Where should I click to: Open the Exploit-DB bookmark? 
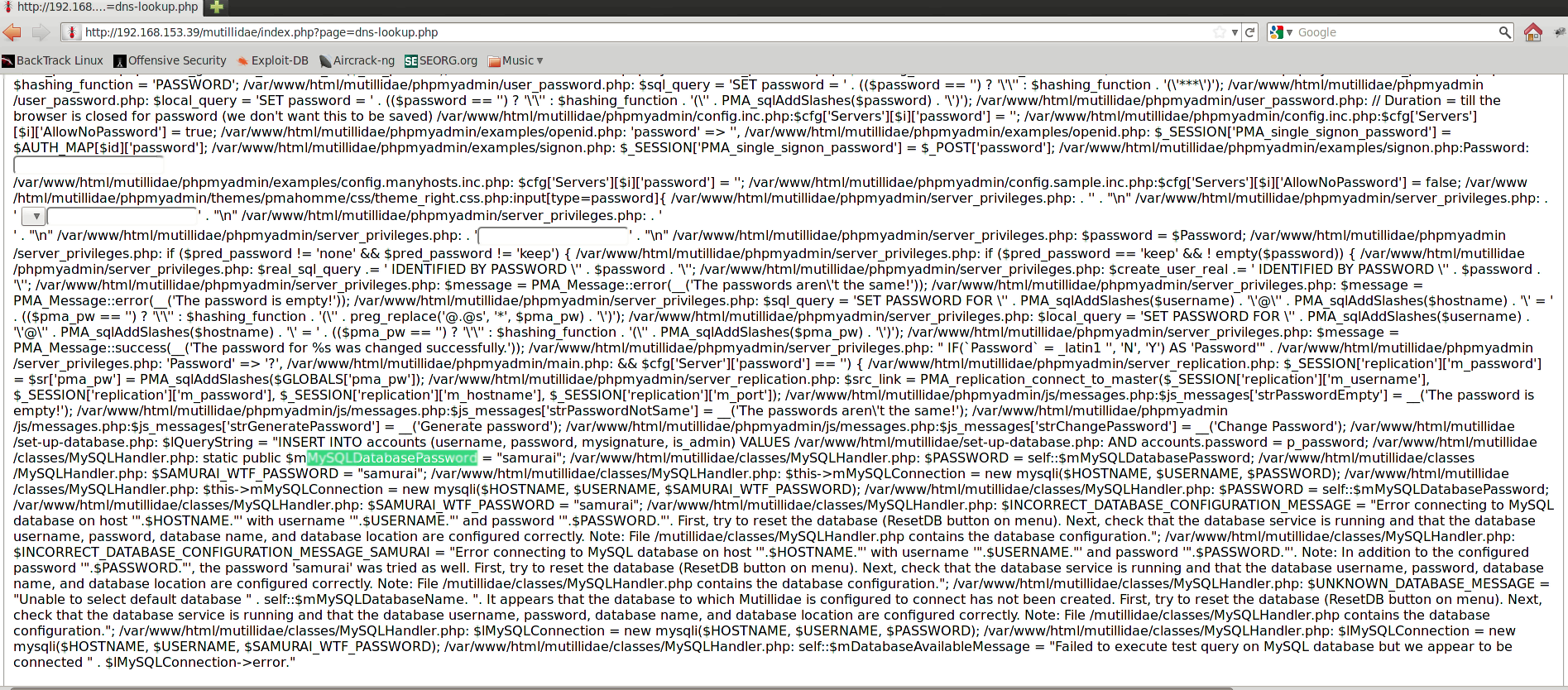click(273, 60)
